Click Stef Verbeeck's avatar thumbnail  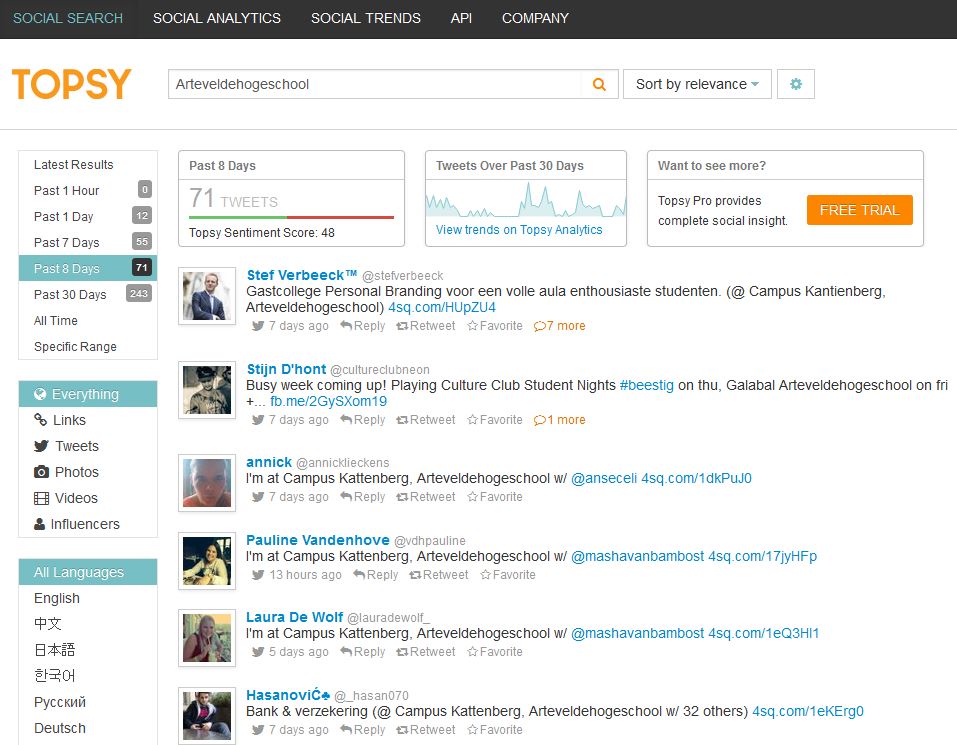207,296
